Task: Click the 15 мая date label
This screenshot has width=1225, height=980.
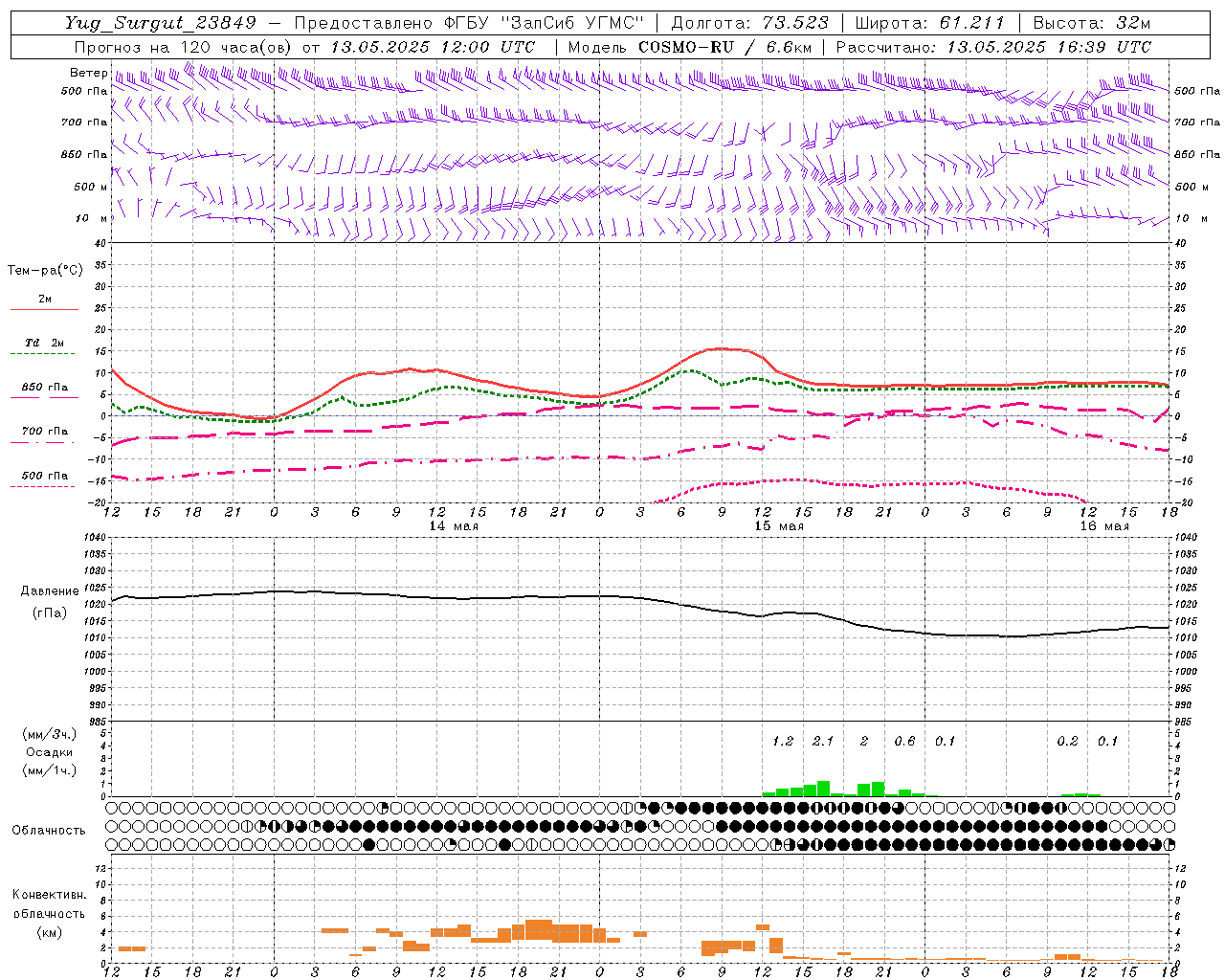Action: 779,526
